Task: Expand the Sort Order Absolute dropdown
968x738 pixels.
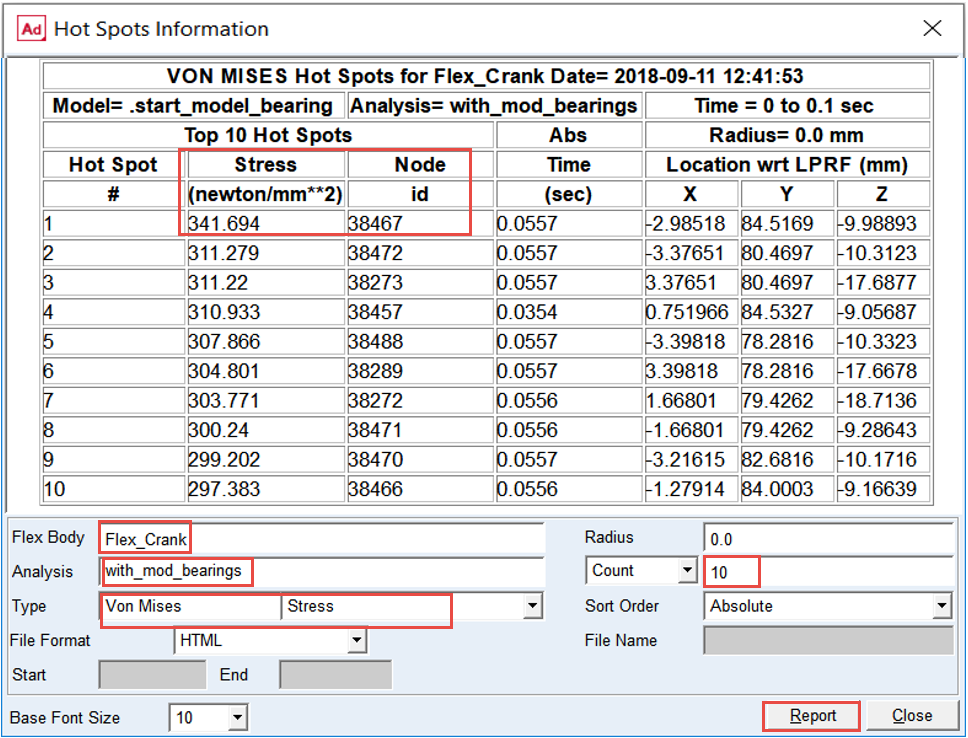Action: pyautogui.click(x=941, y=606)
